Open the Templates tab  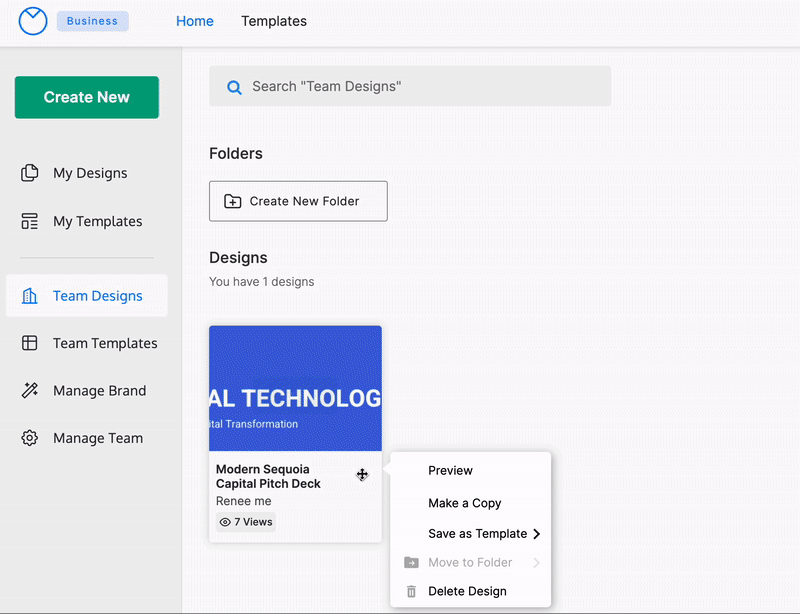[x=274, y=21]
